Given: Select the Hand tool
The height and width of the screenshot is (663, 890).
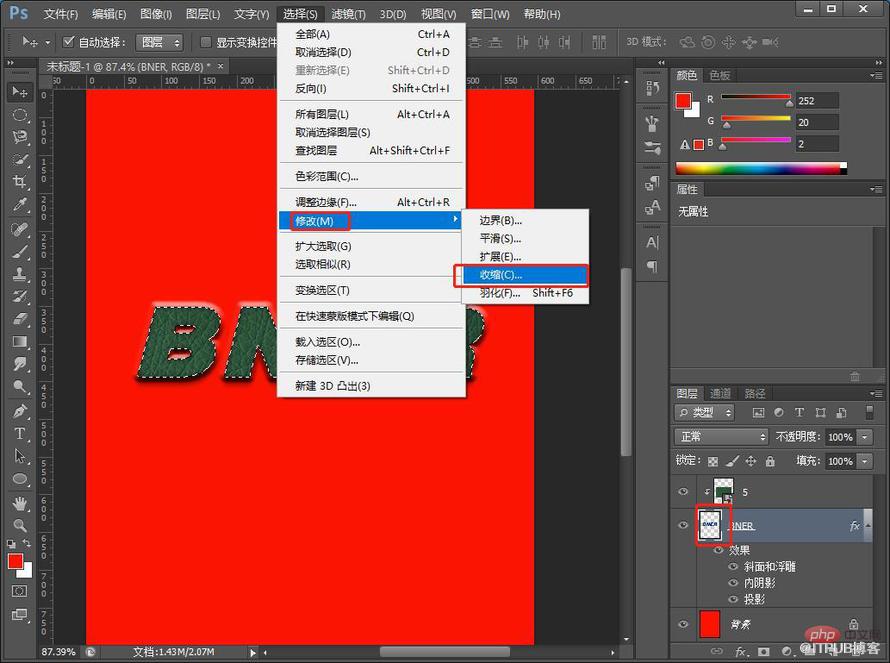Looking at the screenshot, I should click(20, 503).
